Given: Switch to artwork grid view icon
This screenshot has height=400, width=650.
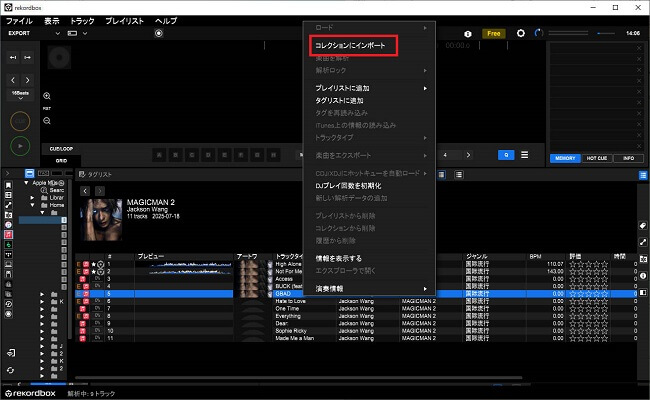Looking at the screenshot, I should (x=442, y=175).
